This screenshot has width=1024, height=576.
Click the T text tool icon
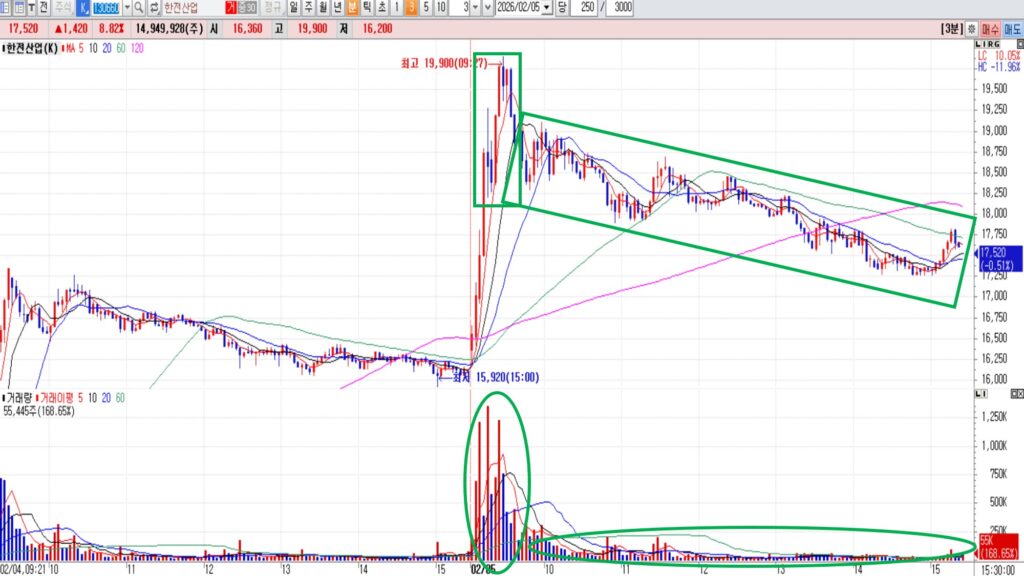click(x=32, y=7)
